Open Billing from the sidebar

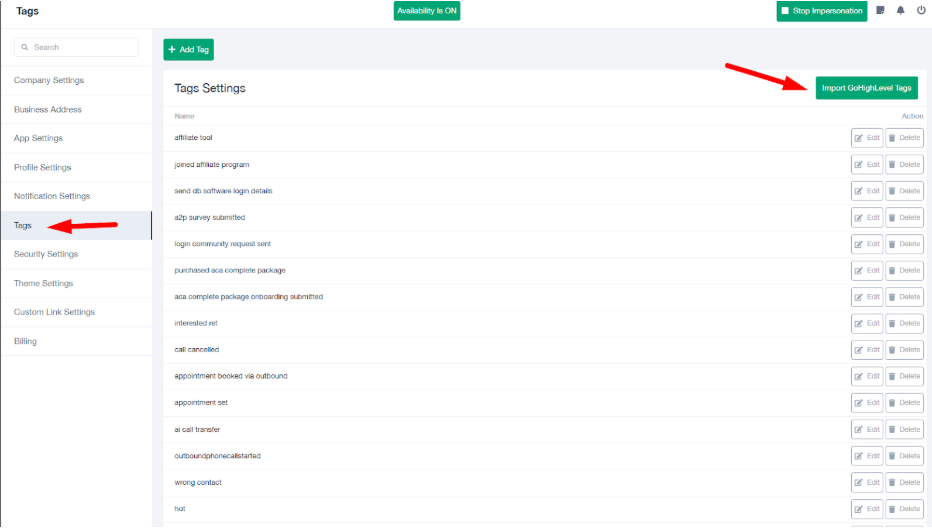25,341
